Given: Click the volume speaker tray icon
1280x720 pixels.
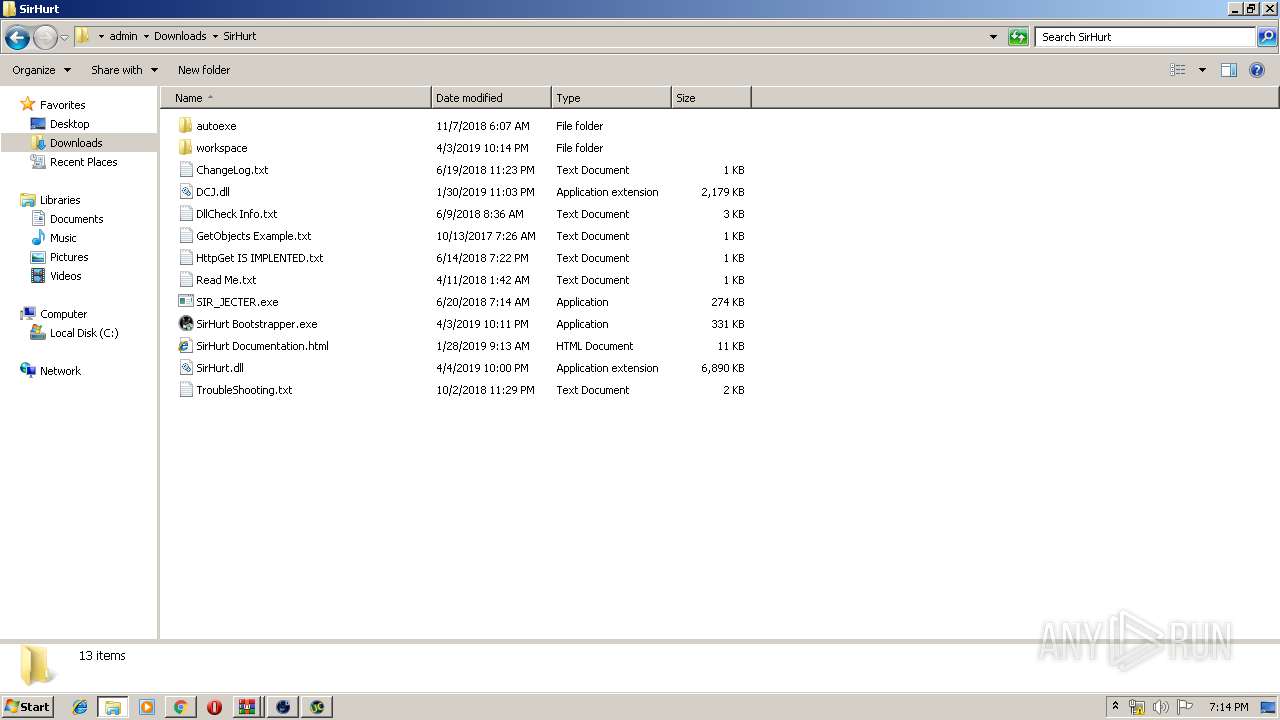Looking at the screenshot, I should tap(1161, 707).
